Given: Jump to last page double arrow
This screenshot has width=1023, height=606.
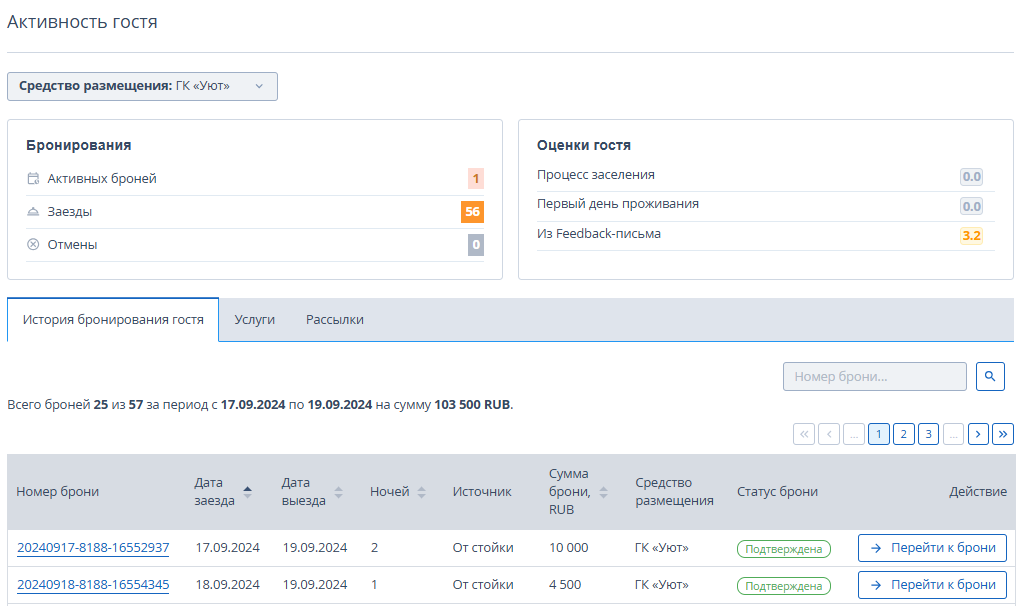Looking at the screenshot, I should (x=1003, y=434).
